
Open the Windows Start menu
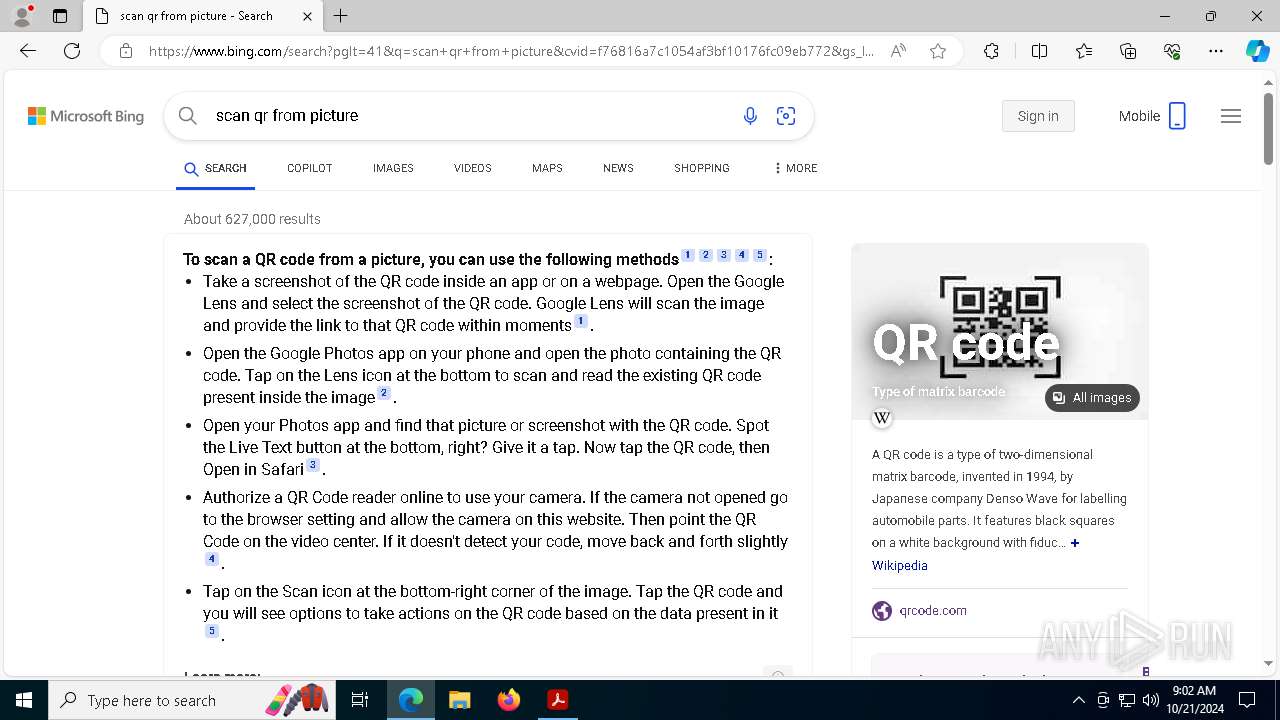pyautogui.click(x=24, y=700)
